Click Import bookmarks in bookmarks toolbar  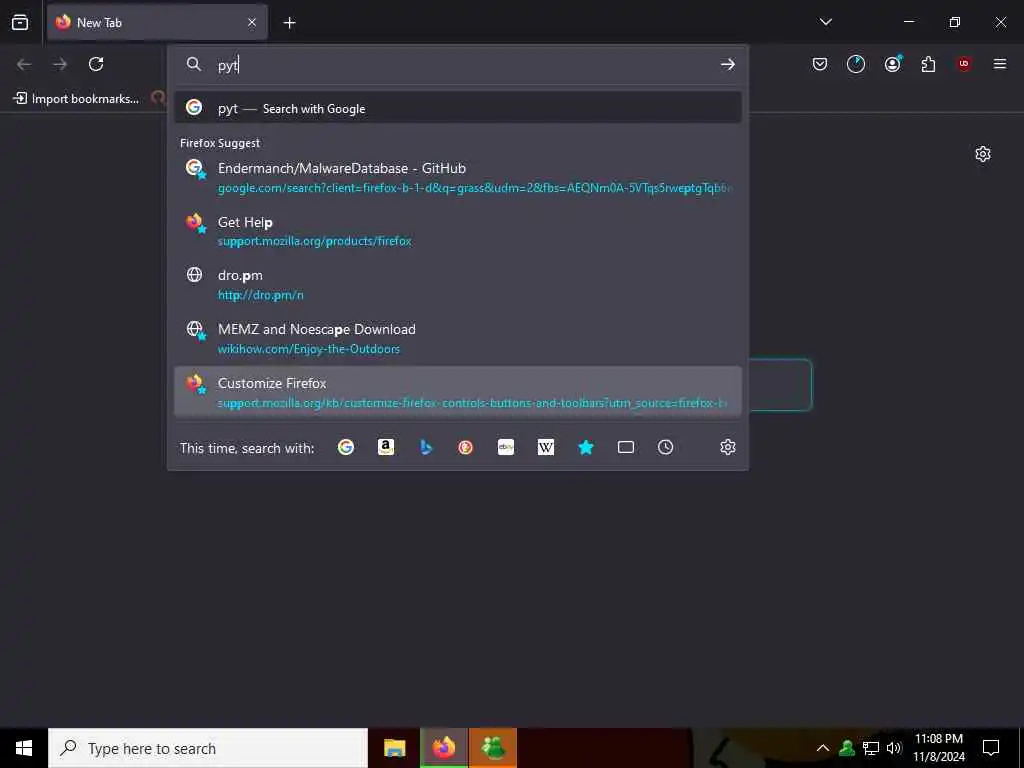(x=76, y=99)
